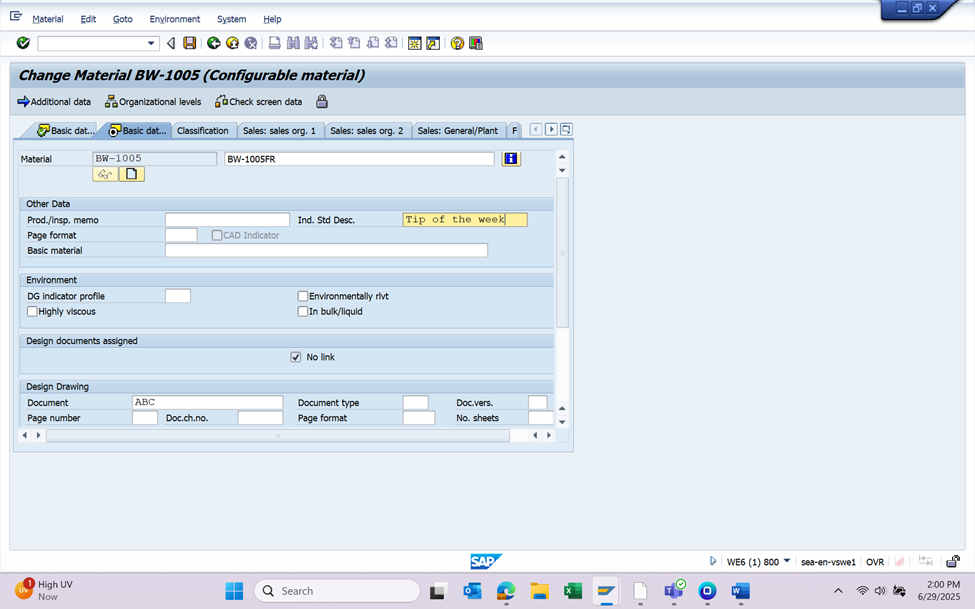Click the First Page icon
This screenshot has width=975, height=609.
click(x=336, y=43)
